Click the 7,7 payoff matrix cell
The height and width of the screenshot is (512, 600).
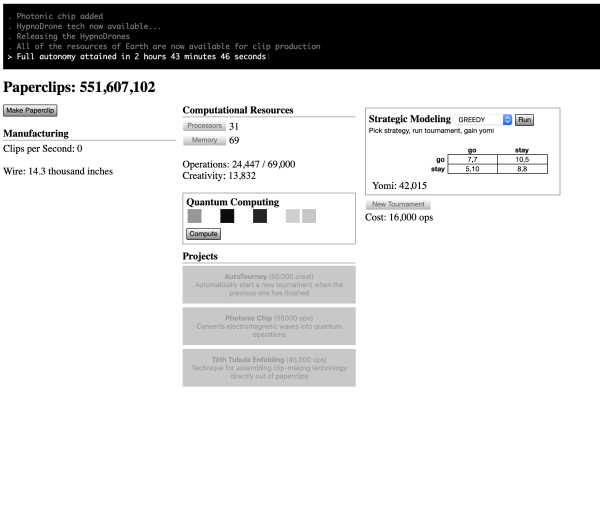pyautogui.click(x=471, y=159)
